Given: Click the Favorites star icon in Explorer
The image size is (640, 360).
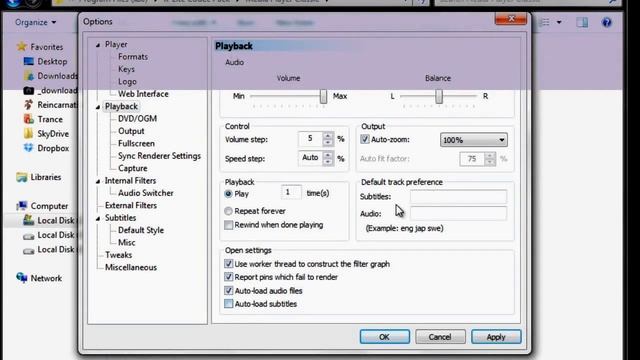Looking at the screenshot, I should pos(22,47).
